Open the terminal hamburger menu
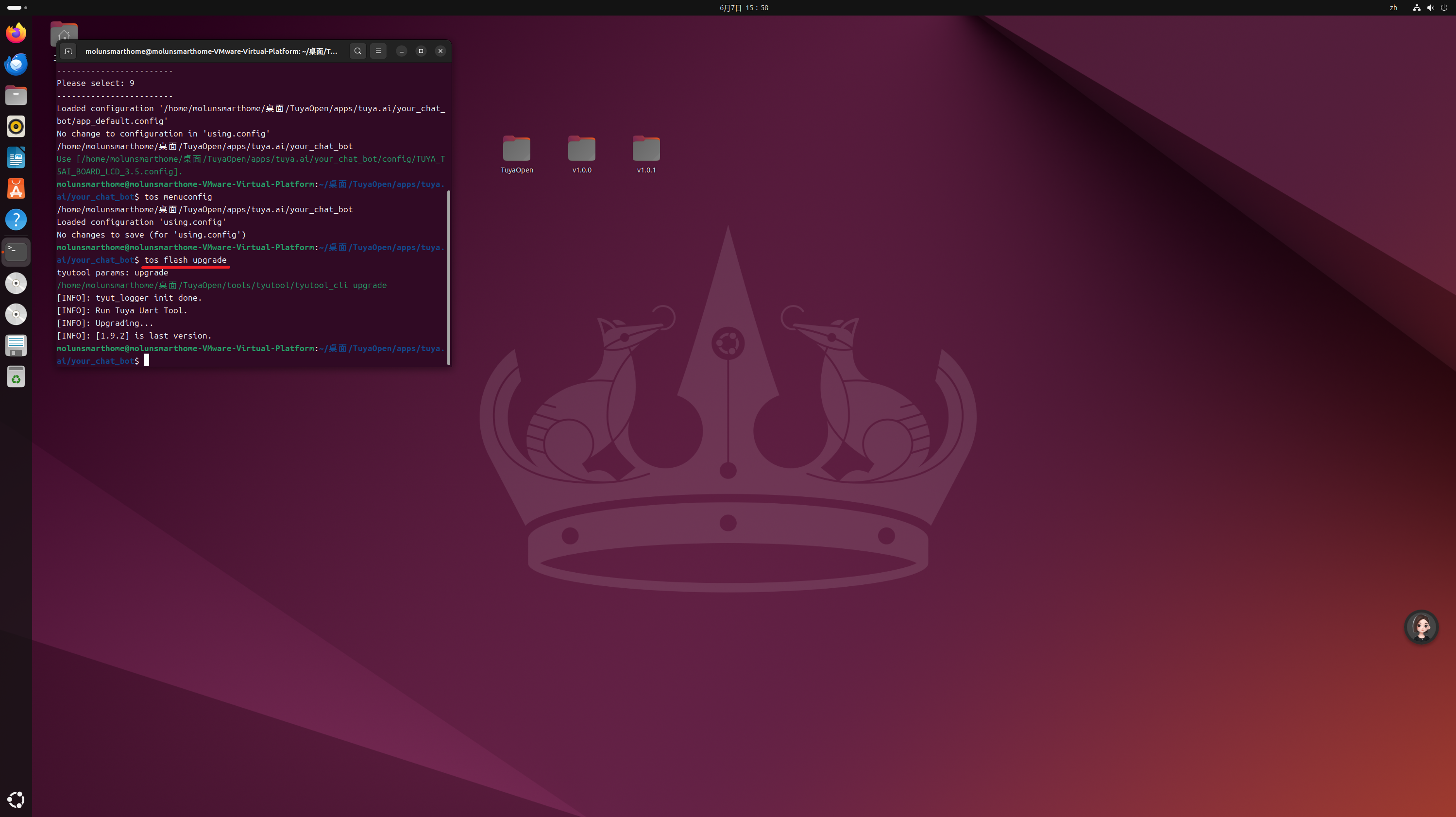The image size is (1456, 817). point(378,51)
